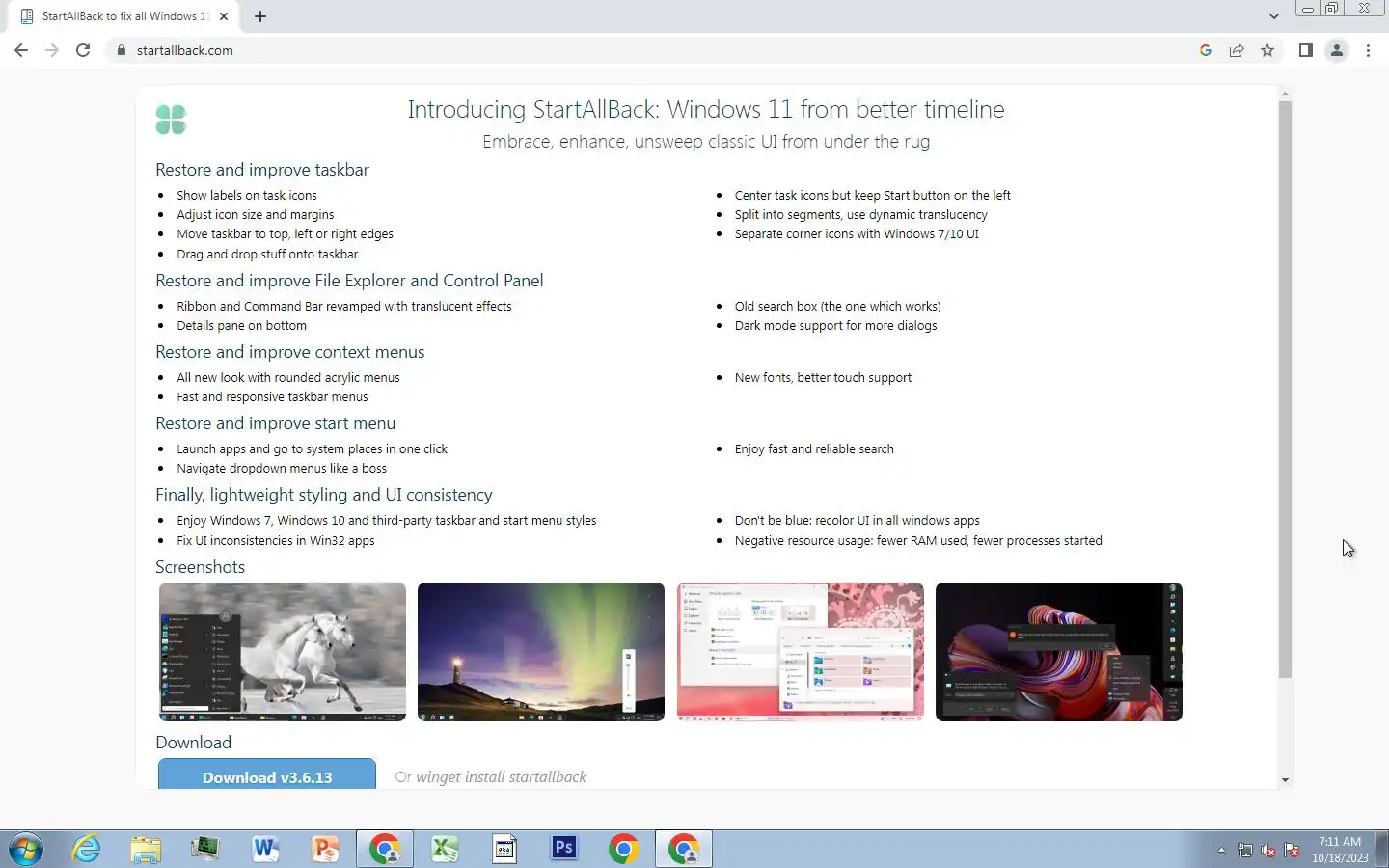Open Chrome's three-dot menu

(1368, 50)
